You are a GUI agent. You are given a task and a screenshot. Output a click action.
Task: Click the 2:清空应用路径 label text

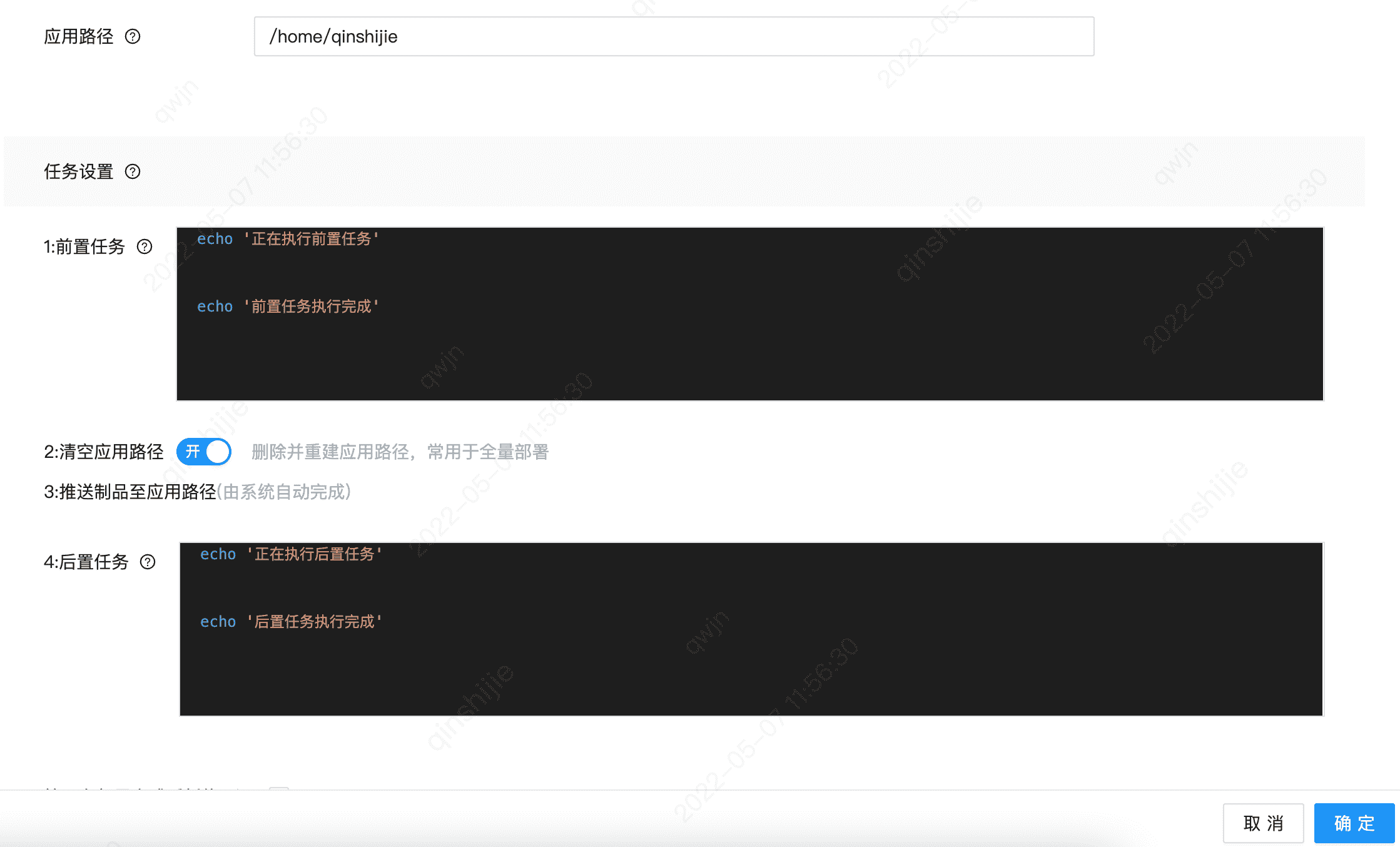tap(104, 452)
